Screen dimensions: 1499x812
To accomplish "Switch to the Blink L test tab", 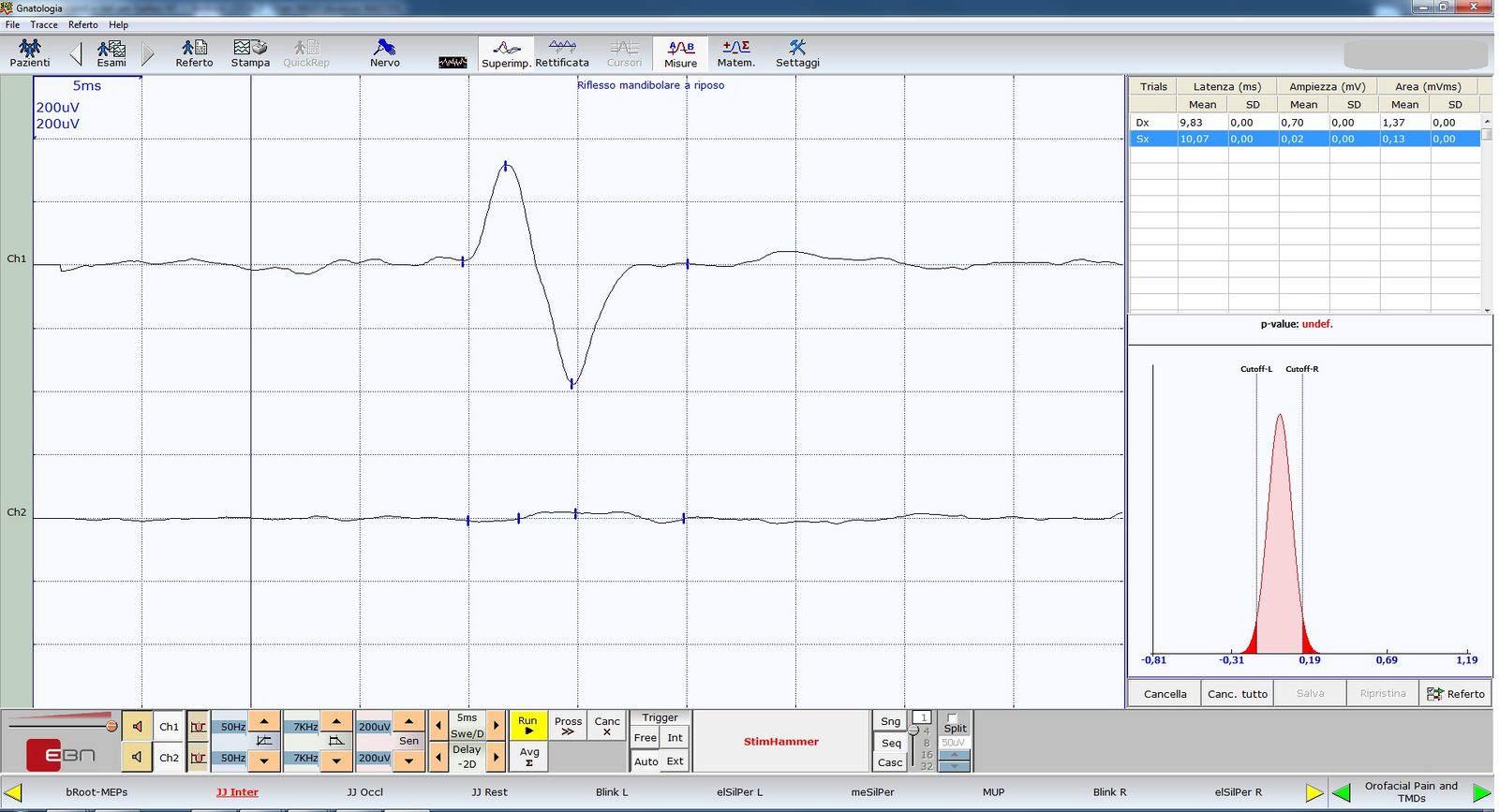I will (x=612, y=792).
